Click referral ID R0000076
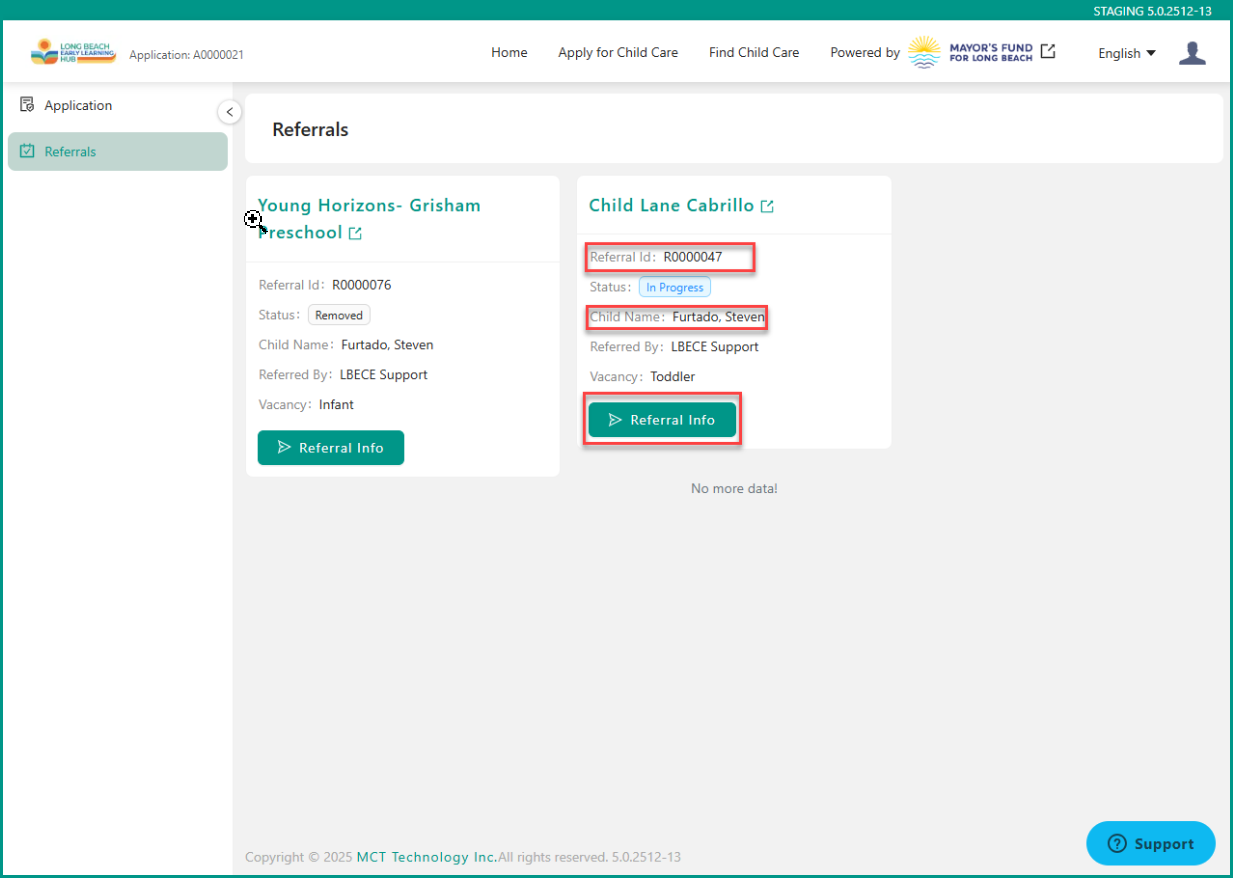This screenshot has width=1233, height=878. pos(362,285)
